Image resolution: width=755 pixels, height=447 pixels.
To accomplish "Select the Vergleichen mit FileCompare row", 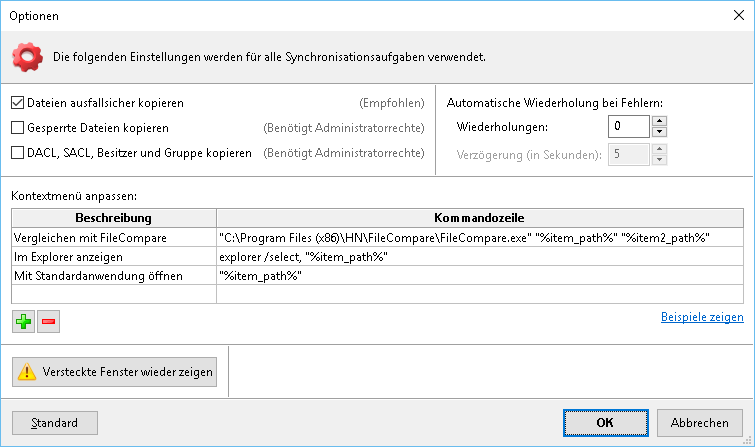I will [x=378, y=237].
